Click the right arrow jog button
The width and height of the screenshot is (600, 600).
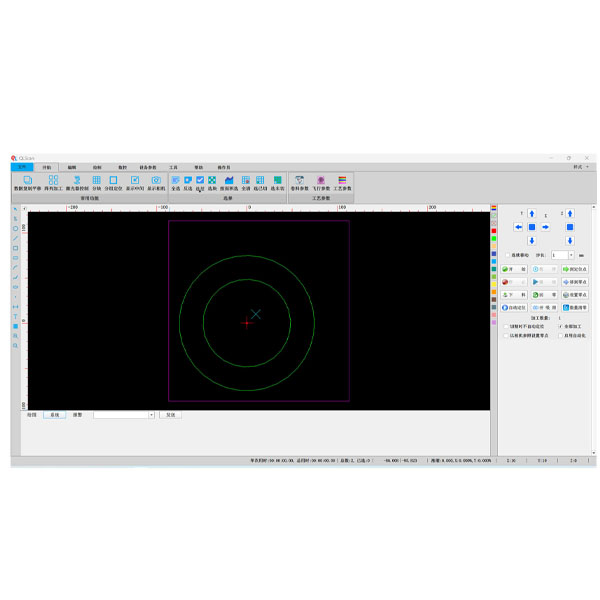[545, 227]
